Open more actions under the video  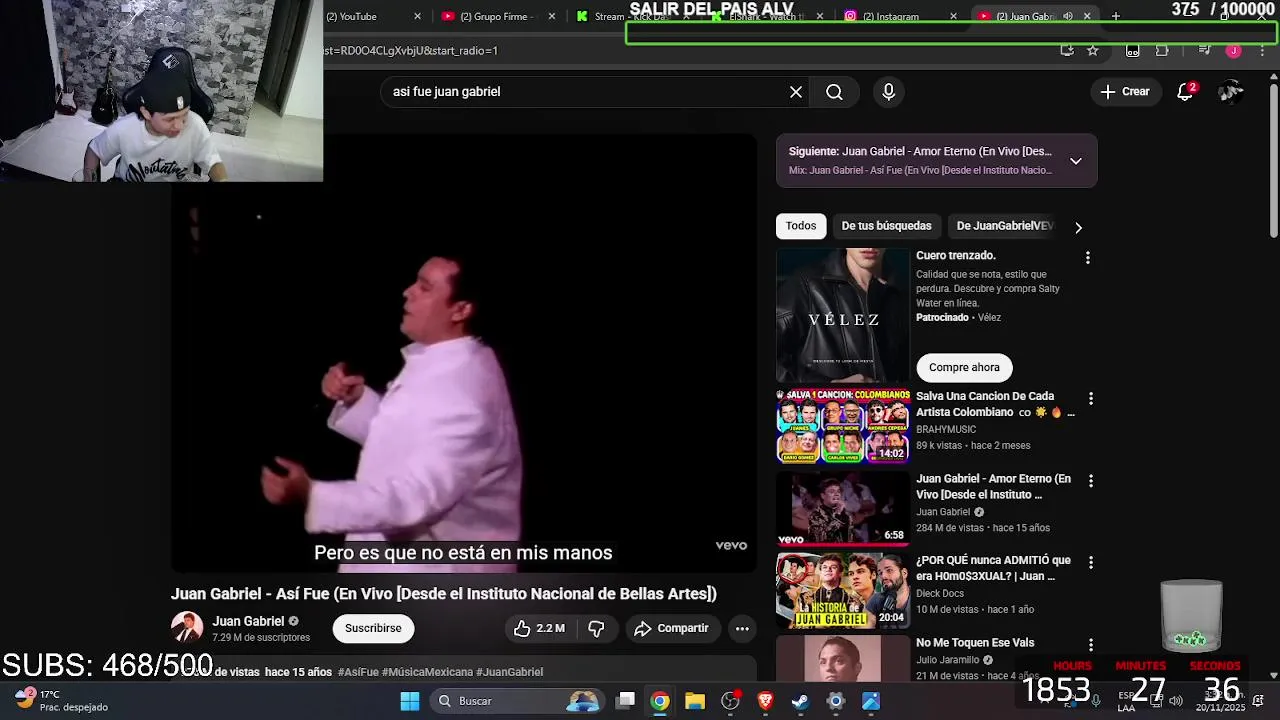tap(742, 628)
